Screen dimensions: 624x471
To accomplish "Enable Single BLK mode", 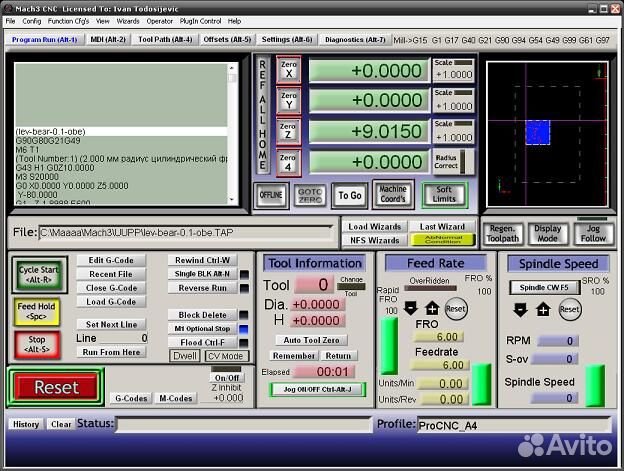I will point(202,273).
